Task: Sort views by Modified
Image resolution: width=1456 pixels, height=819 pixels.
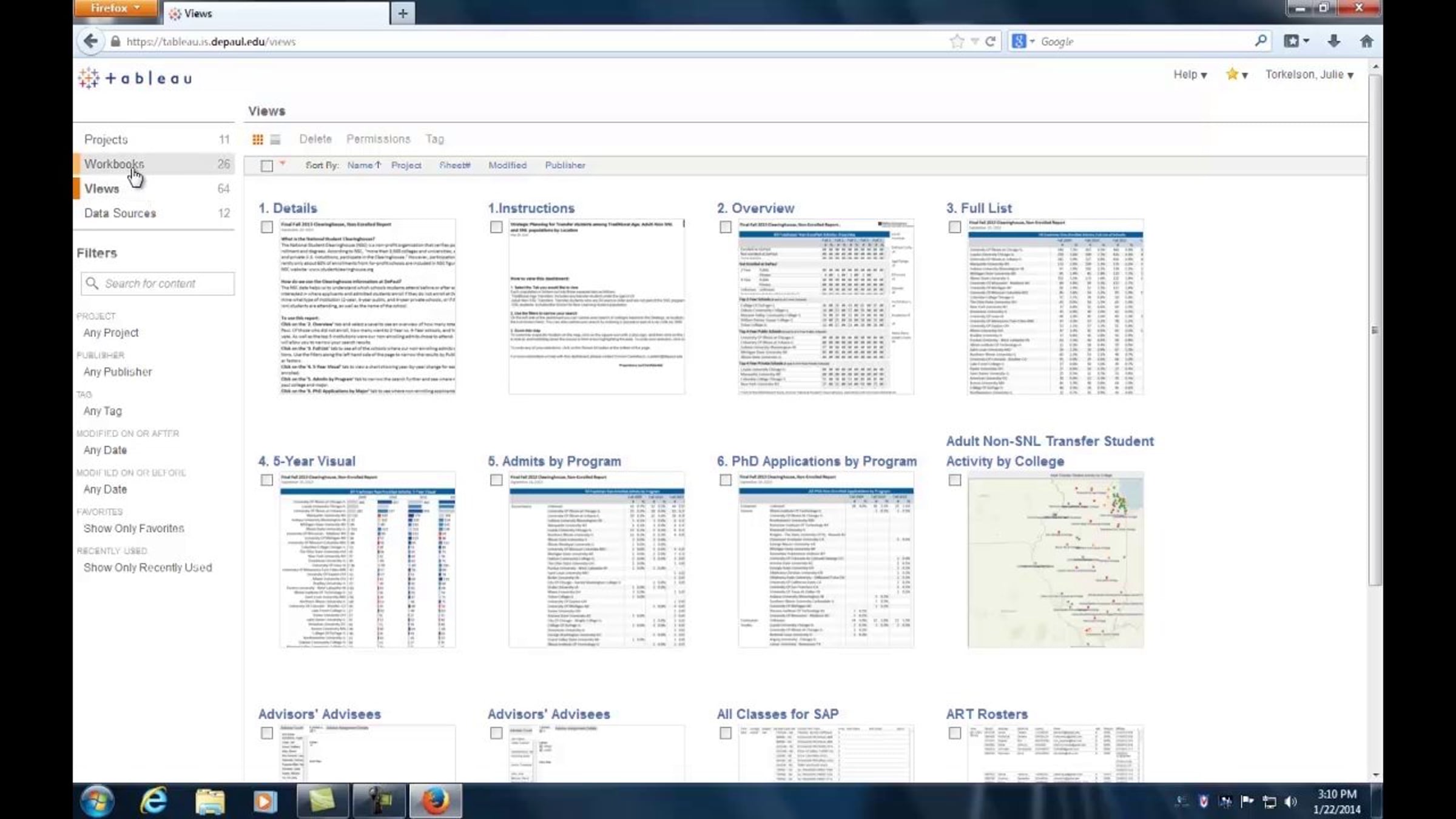Action: pos(507,165)
